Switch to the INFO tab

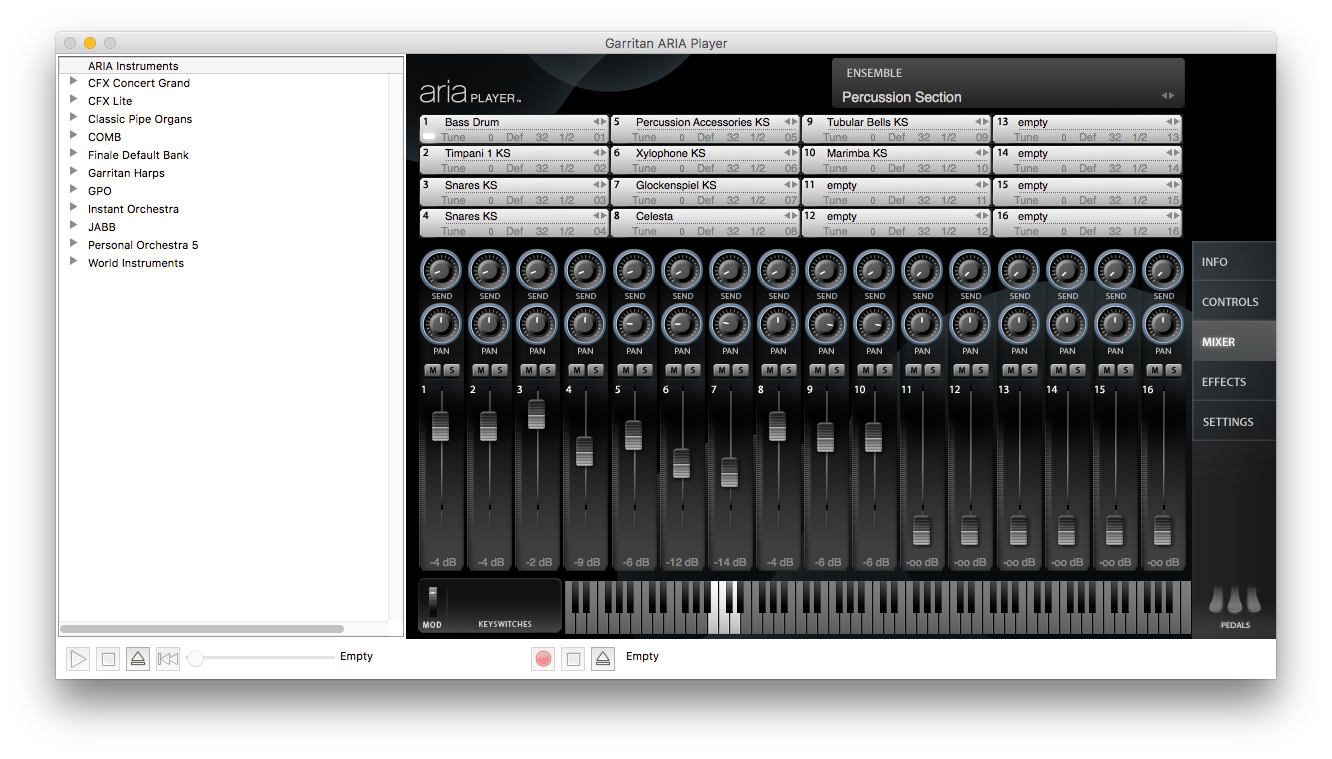click(1234, 262)
